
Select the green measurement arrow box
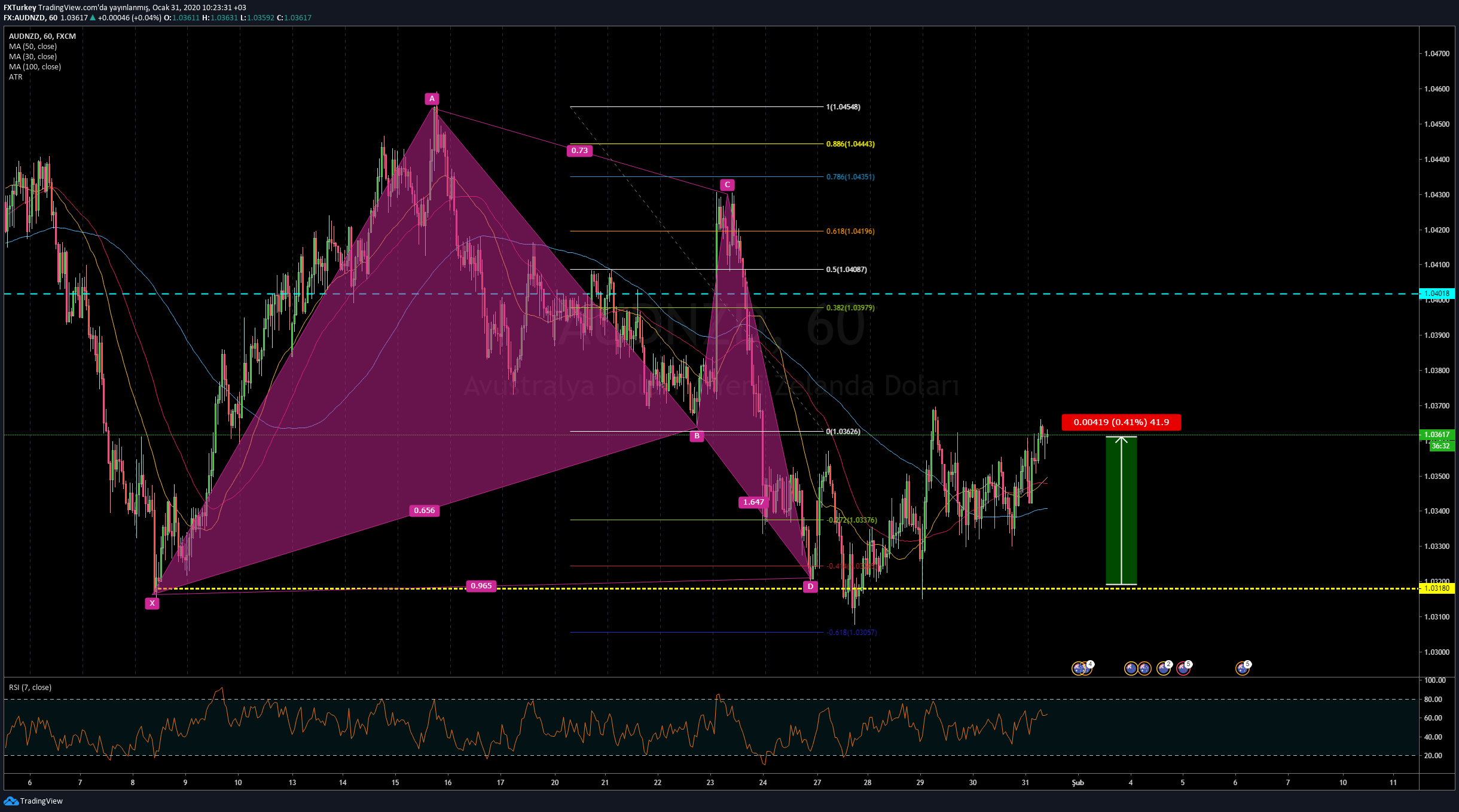(1121, 511)
